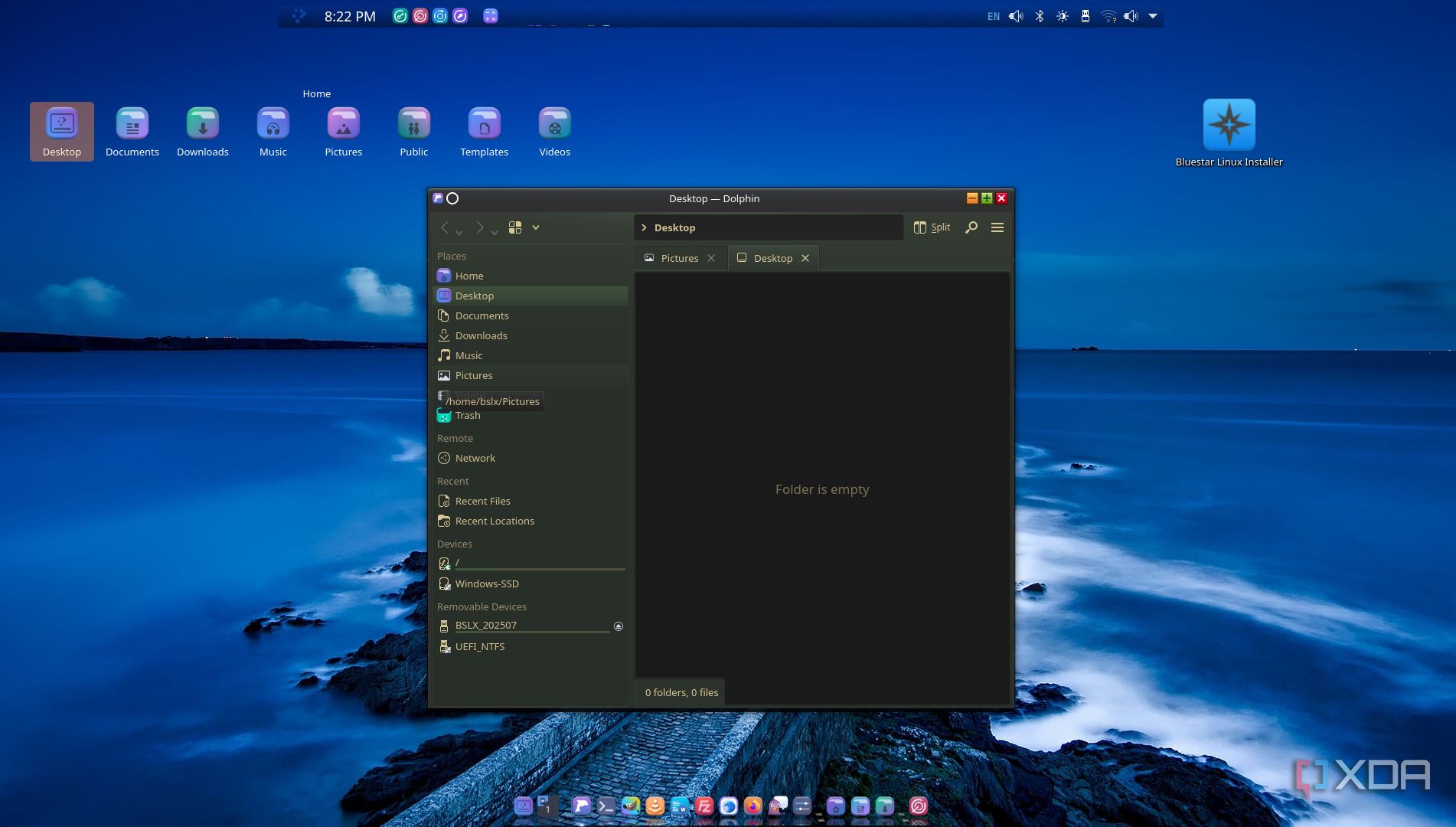Click the search magnifier icon in Dolphin

point(971,227)
